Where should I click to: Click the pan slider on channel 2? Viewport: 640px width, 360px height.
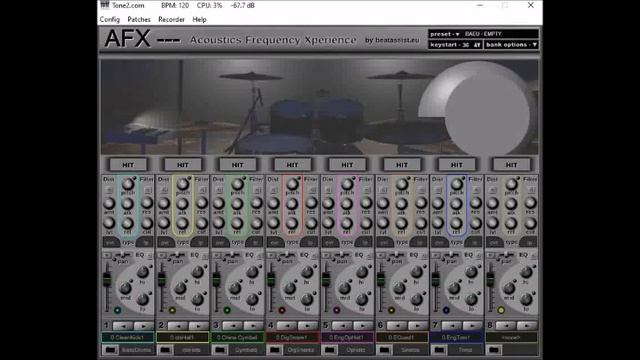(x=177, y=255)
